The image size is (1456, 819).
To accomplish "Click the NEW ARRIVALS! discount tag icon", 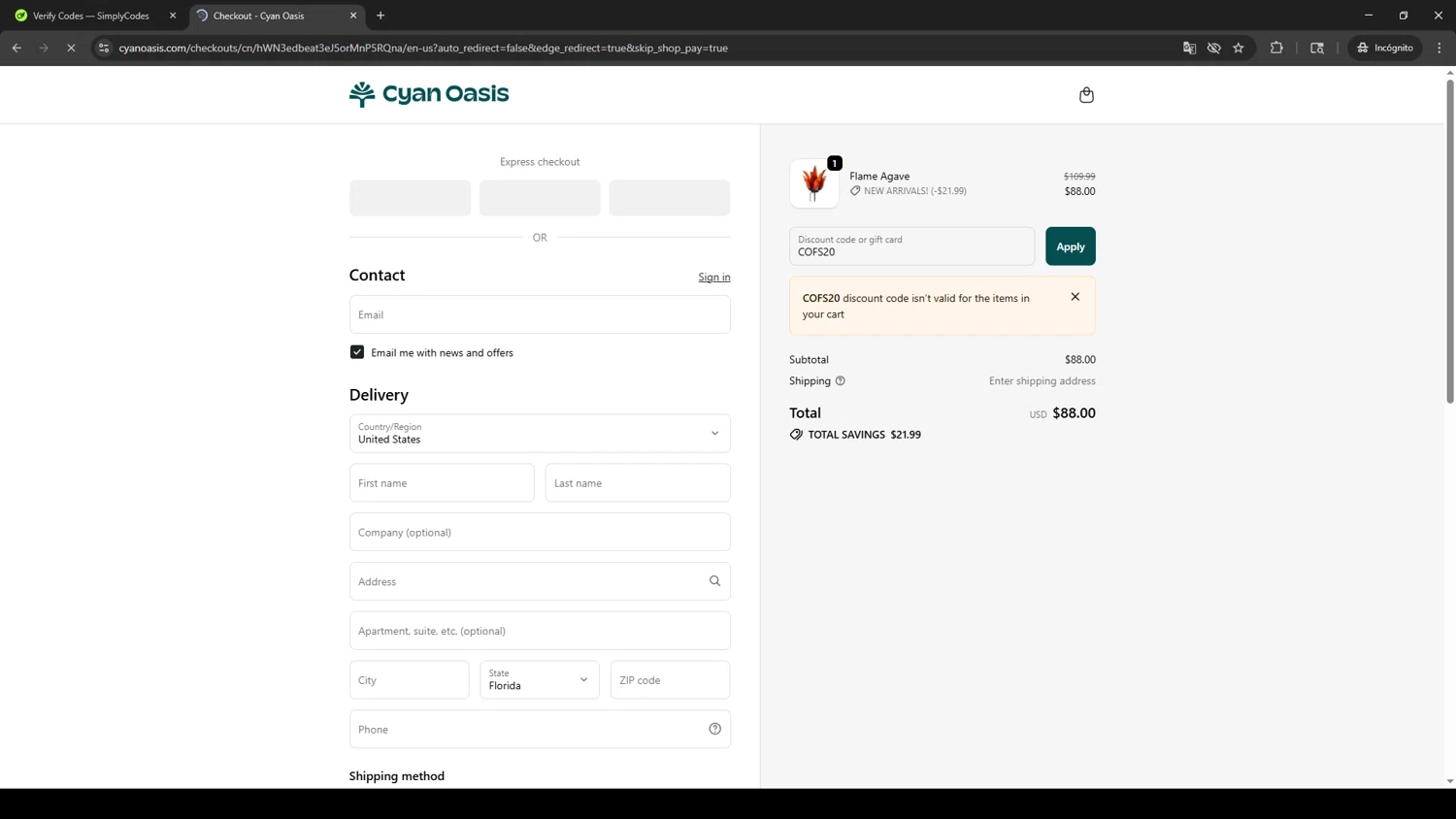I will (855, 191).
